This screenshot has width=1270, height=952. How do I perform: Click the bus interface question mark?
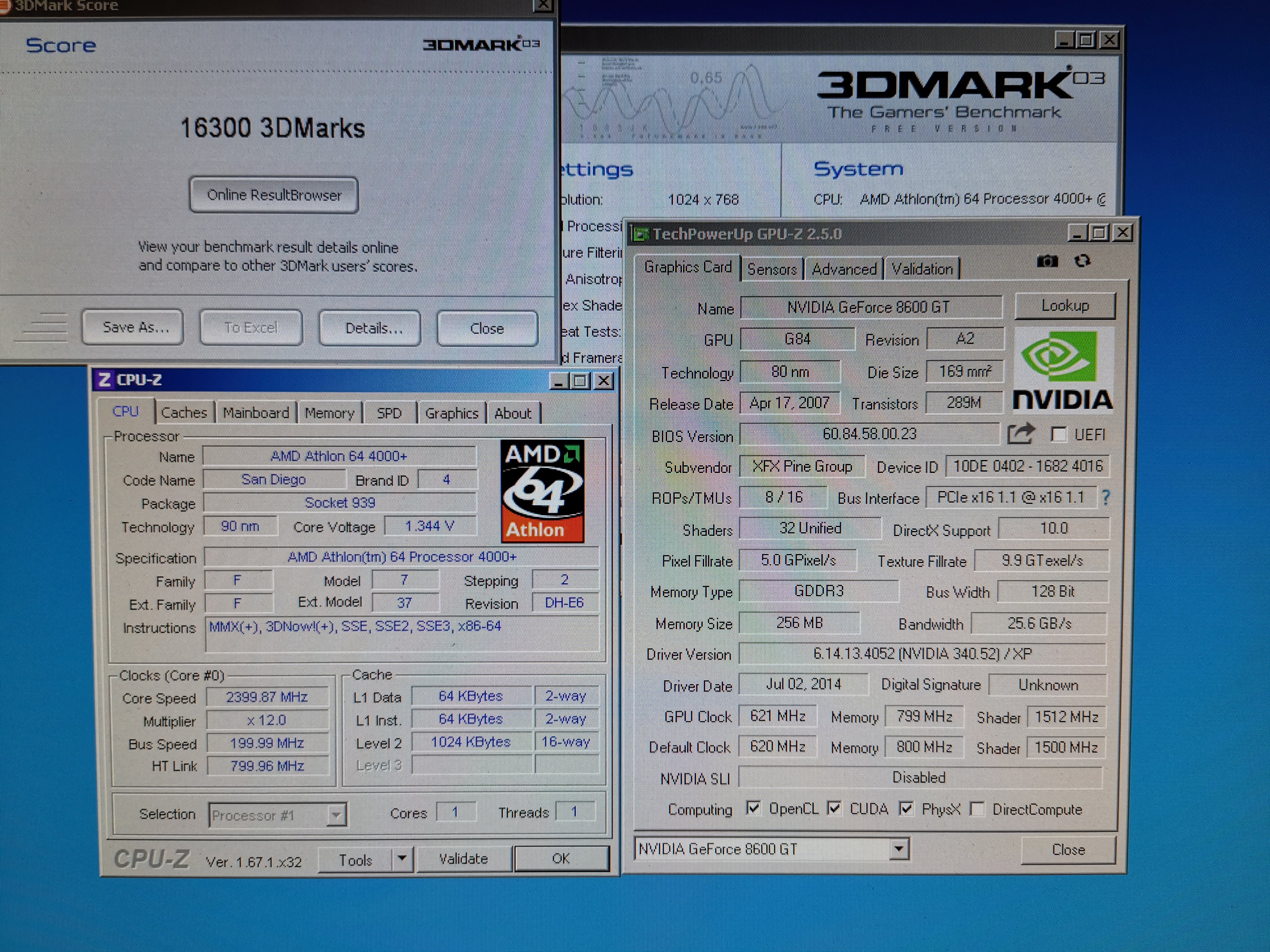[1106, 497]
